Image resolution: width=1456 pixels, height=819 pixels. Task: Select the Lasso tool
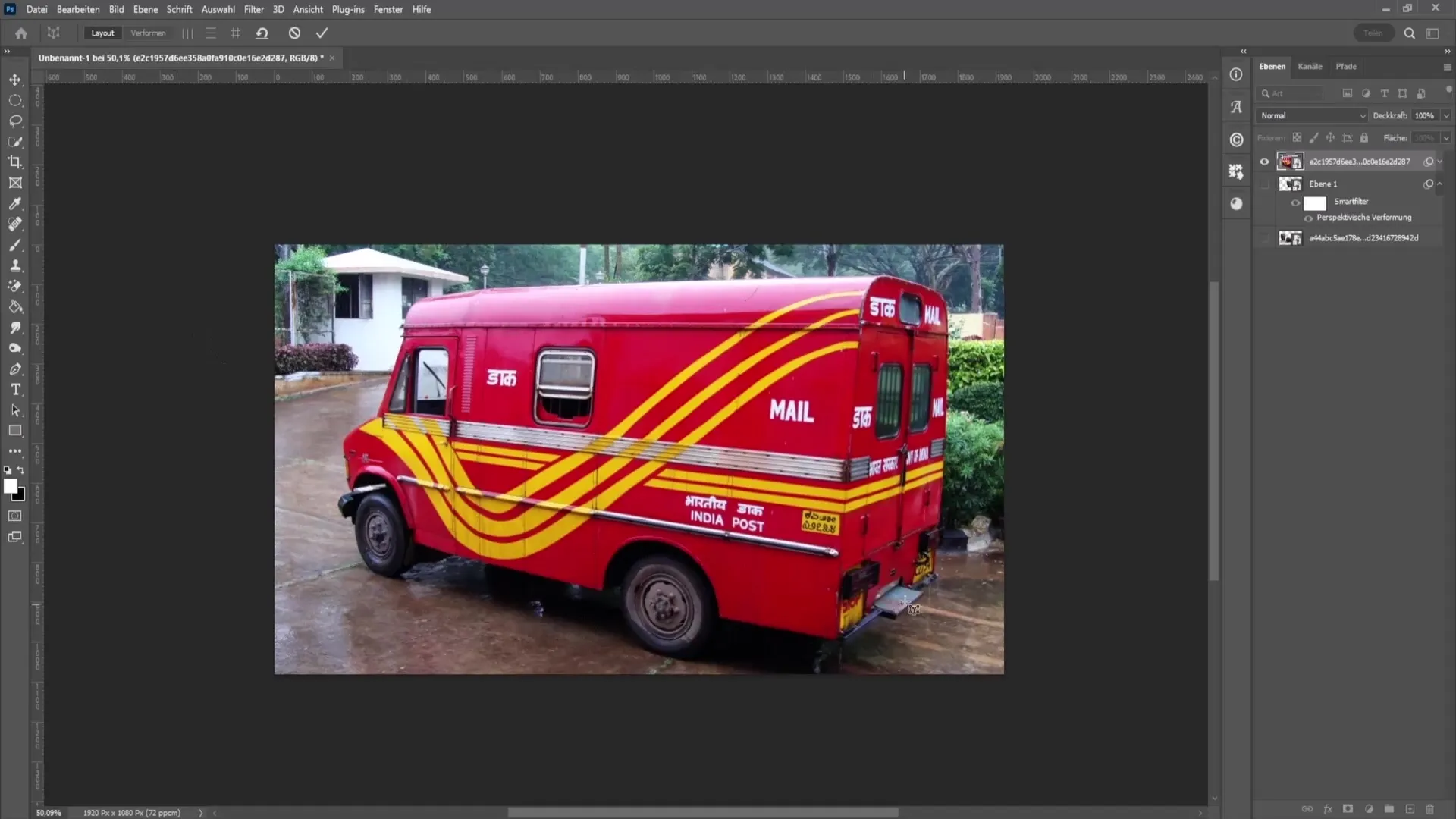pos(15,121)
